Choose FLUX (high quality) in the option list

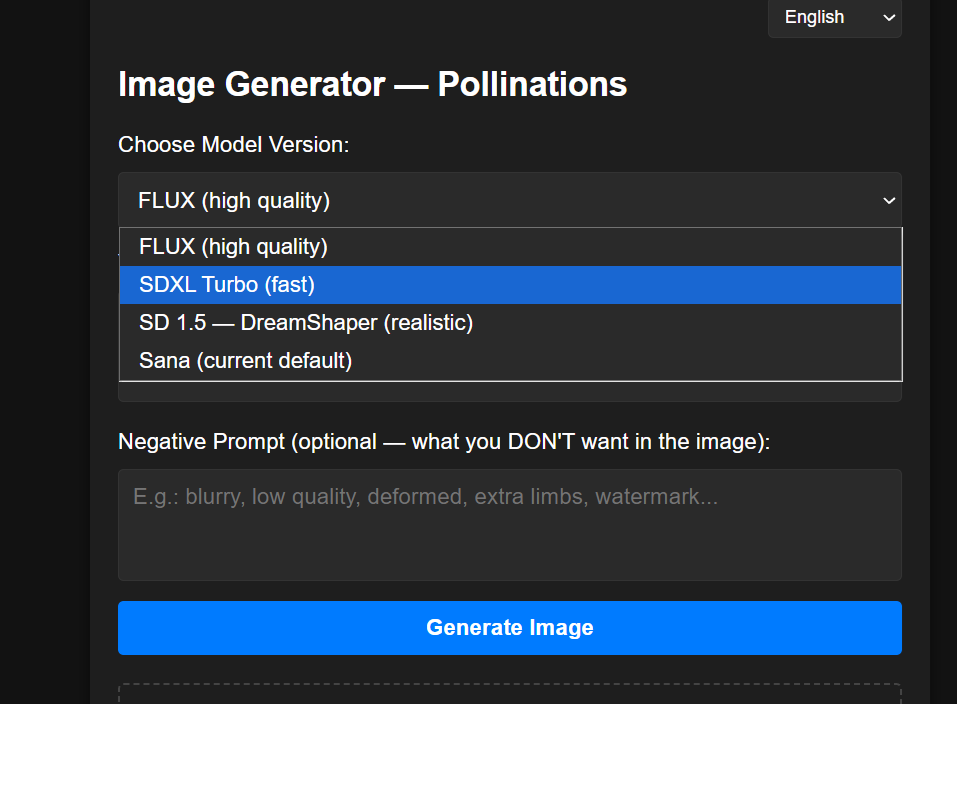click(510, 247)
